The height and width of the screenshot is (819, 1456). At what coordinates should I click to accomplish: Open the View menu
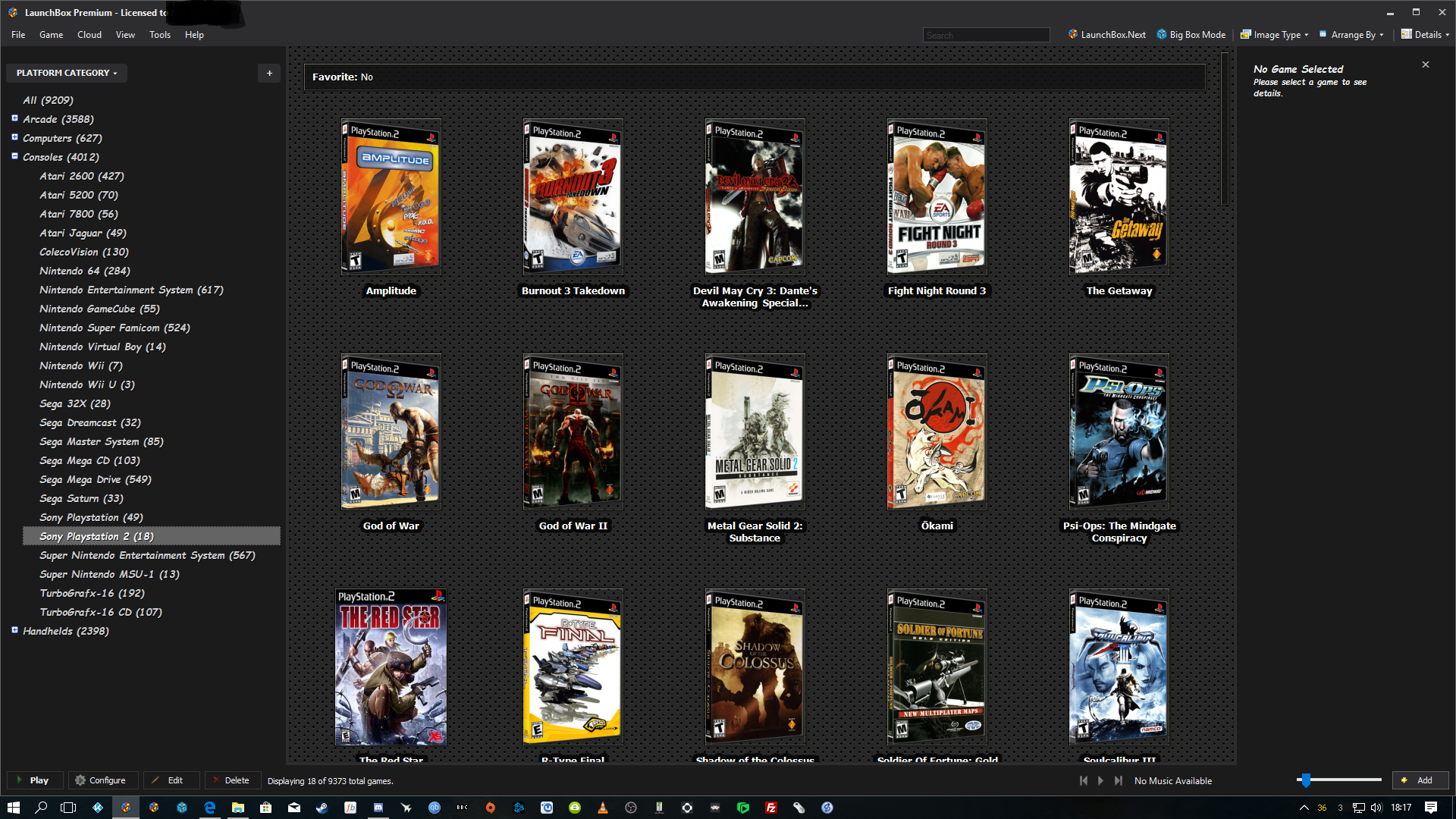pyautogui.click(x=125, y=35)
